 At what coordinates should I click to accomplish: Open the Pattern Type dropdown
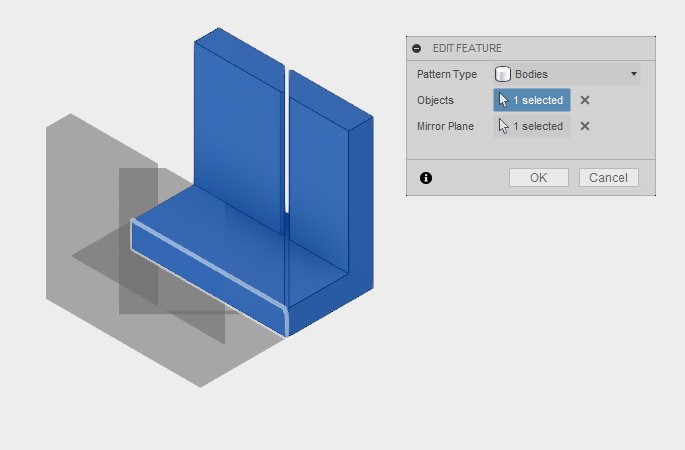(567, 74)
